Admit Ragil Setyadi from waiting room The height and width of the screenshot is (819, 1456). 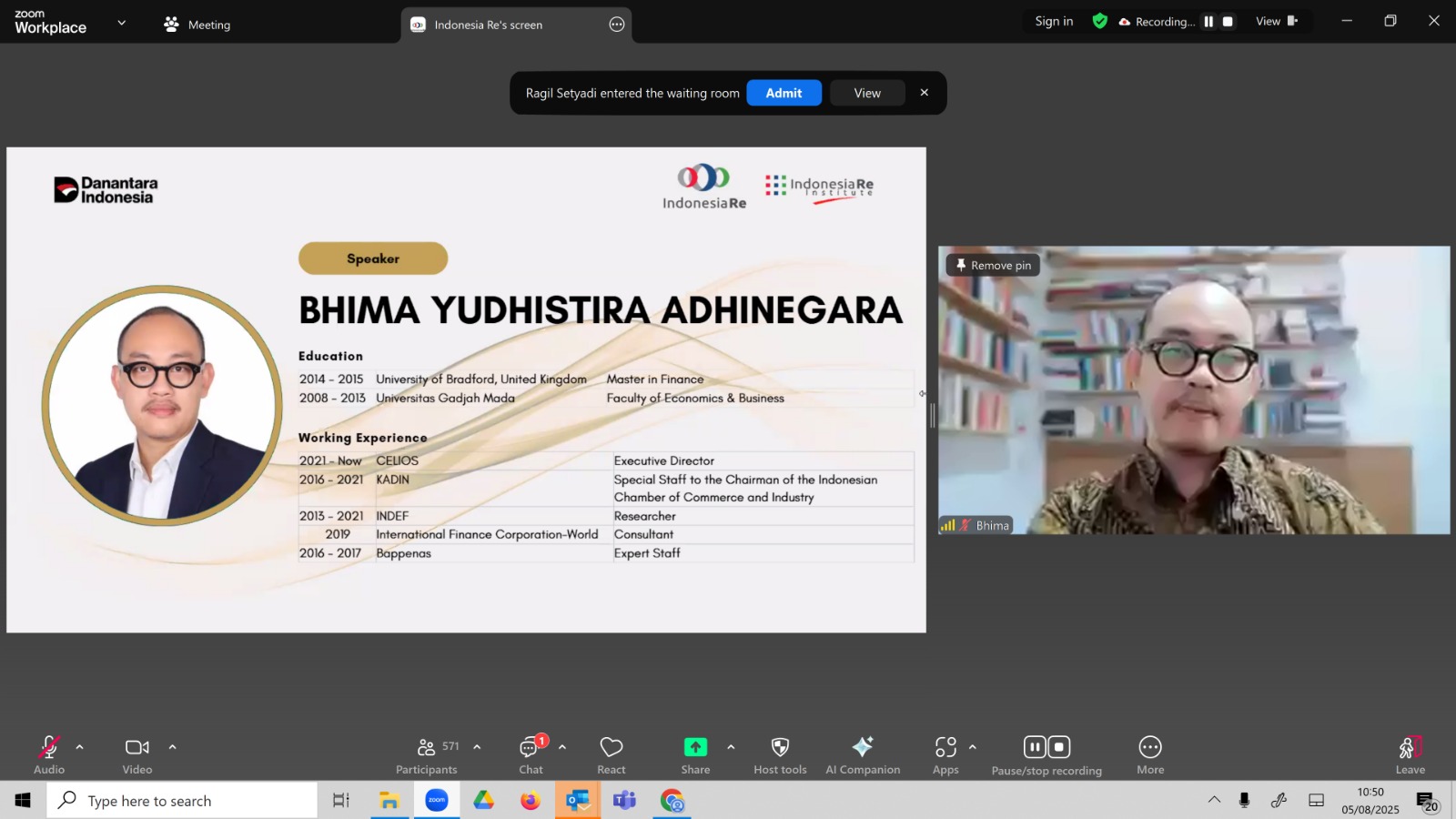click(x=784, y=93)
